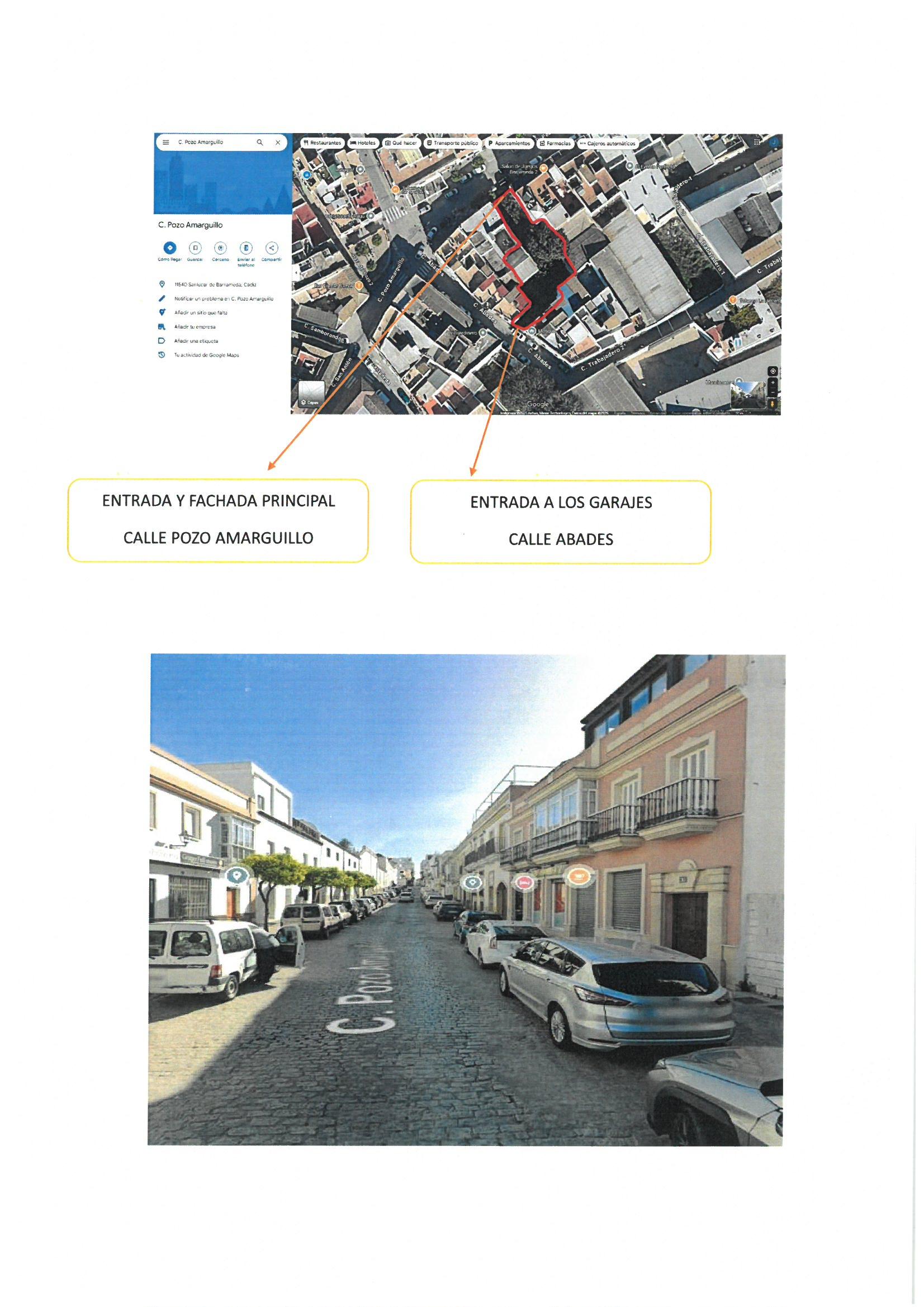Clear the search with X icon
Screen dimensions: 924x1307
tap(278, 143)
